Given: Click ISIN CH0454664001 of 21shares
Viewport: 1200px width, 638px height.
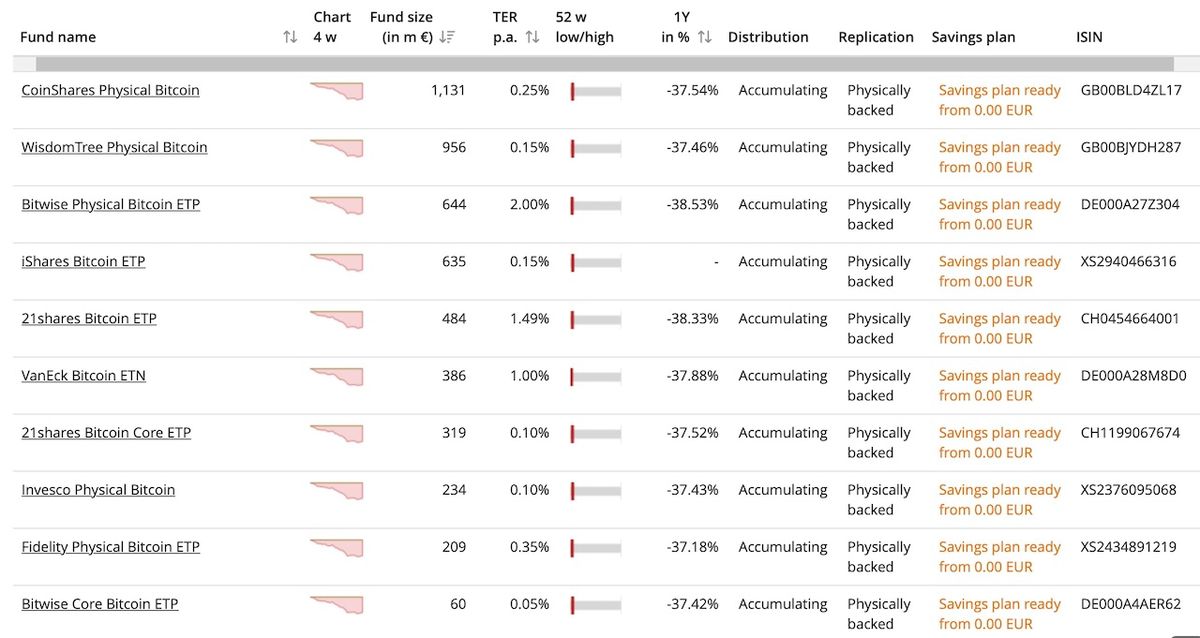Looking at the screenshot, I should (1130, 319).
